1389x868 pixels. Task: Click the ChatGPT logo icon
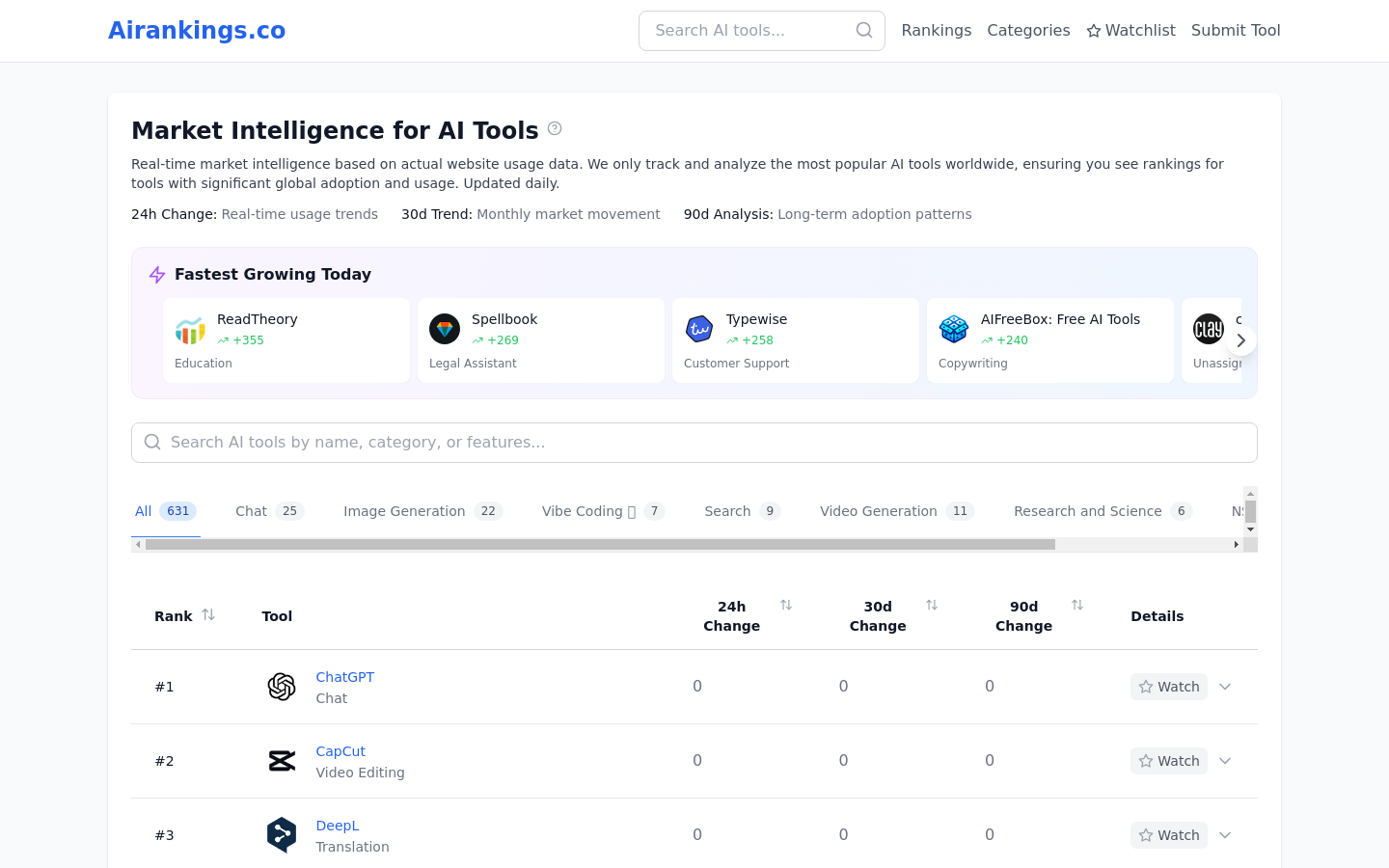click(x=282, y=687)
